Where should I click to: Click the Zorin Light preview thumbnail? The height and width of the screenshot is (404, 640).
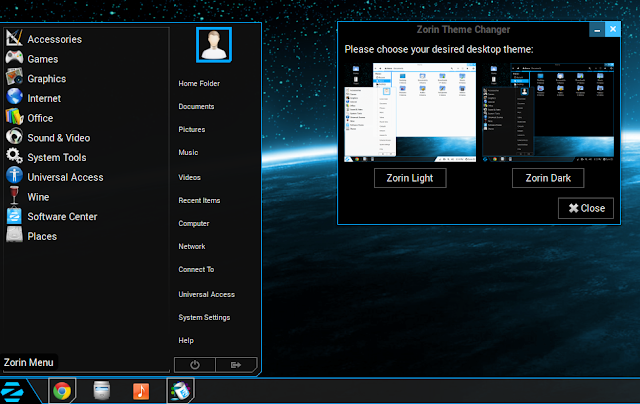pos(410,113)
